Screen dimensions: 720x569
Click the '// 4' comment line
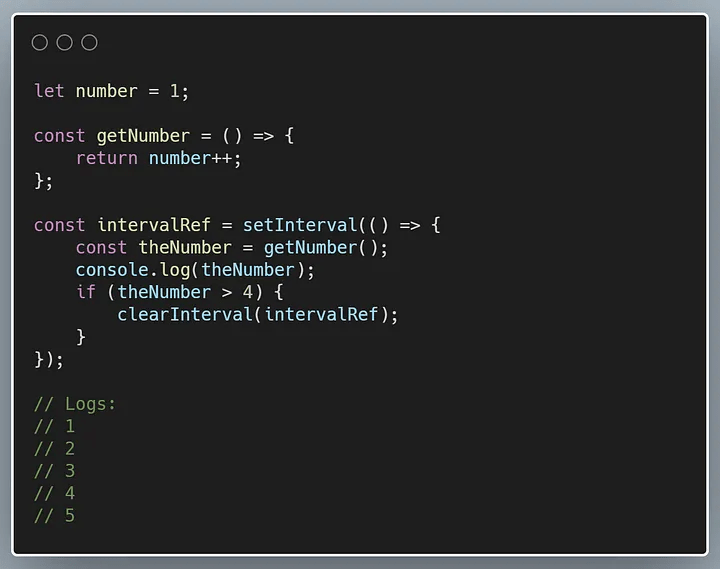[55, 493]
